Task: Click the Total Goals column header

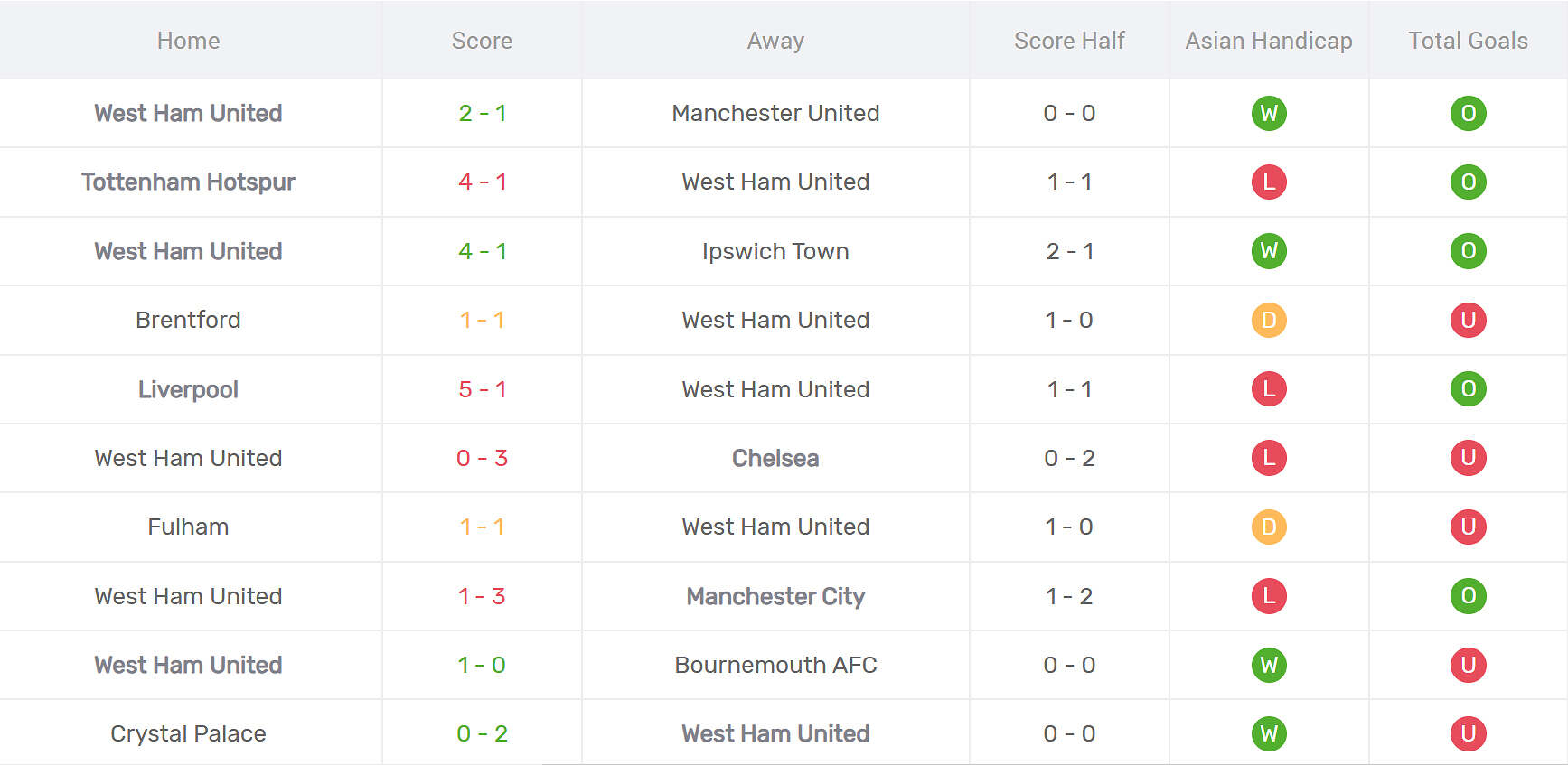Action: [1468, 41]
